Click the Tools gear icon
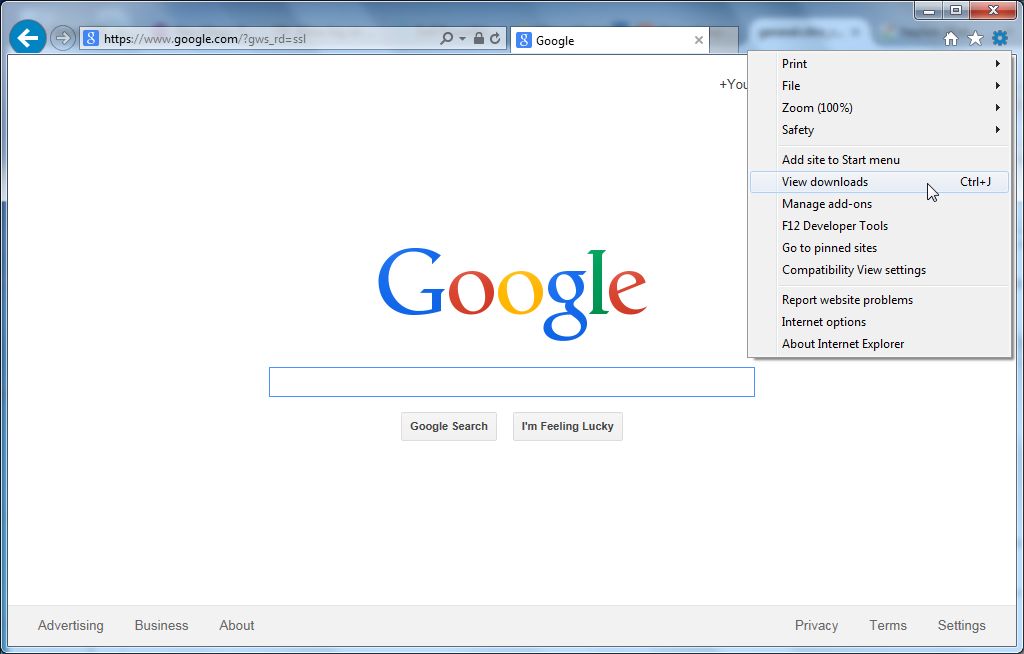The image size is (1024, 654). click(x=999, y=39)
